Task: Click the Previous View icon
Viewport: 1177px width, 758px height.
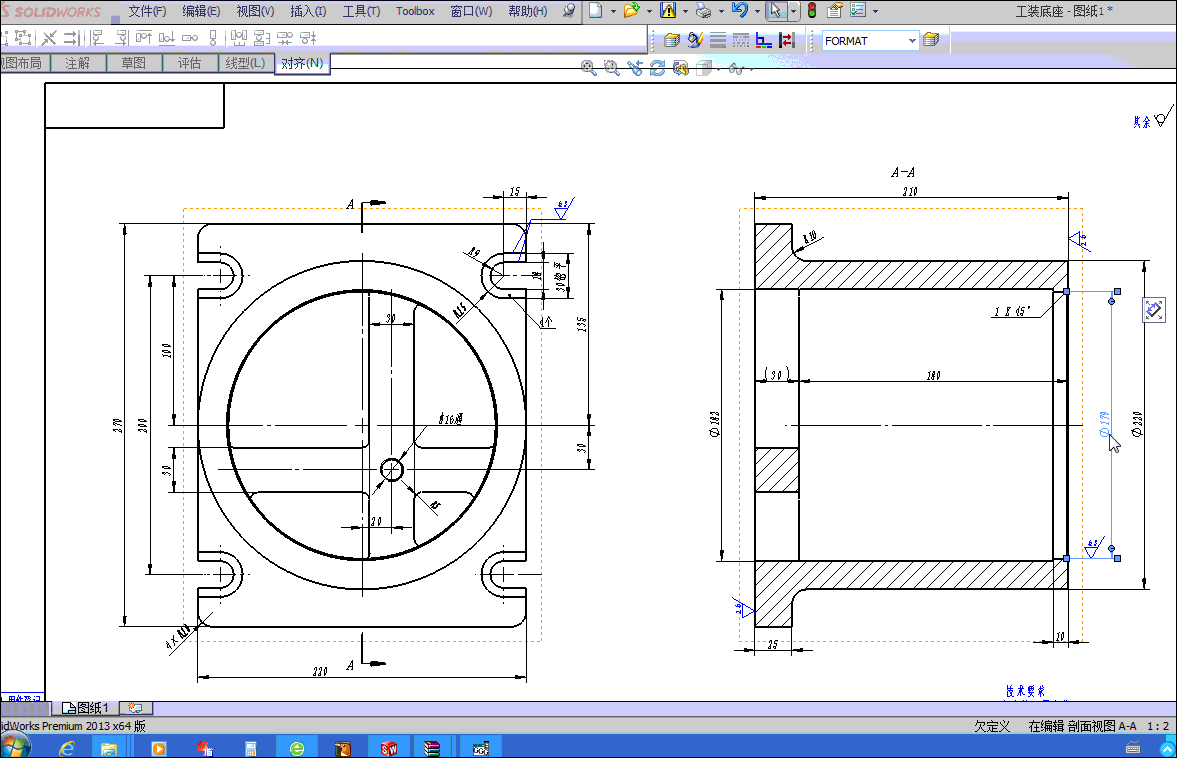Action: (x=635, y=68)
